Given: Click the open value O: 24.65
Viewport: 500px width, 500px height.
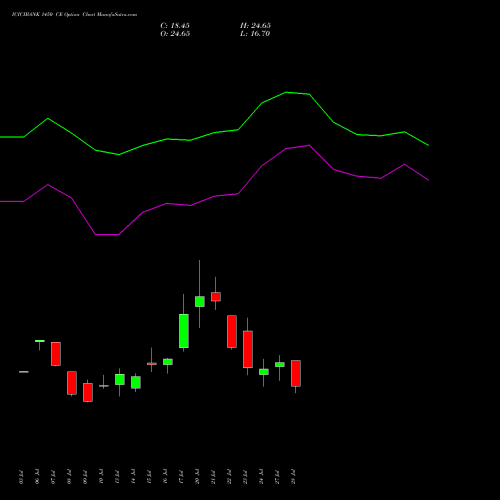Looking at the screenshot, I should click(175, 34).
